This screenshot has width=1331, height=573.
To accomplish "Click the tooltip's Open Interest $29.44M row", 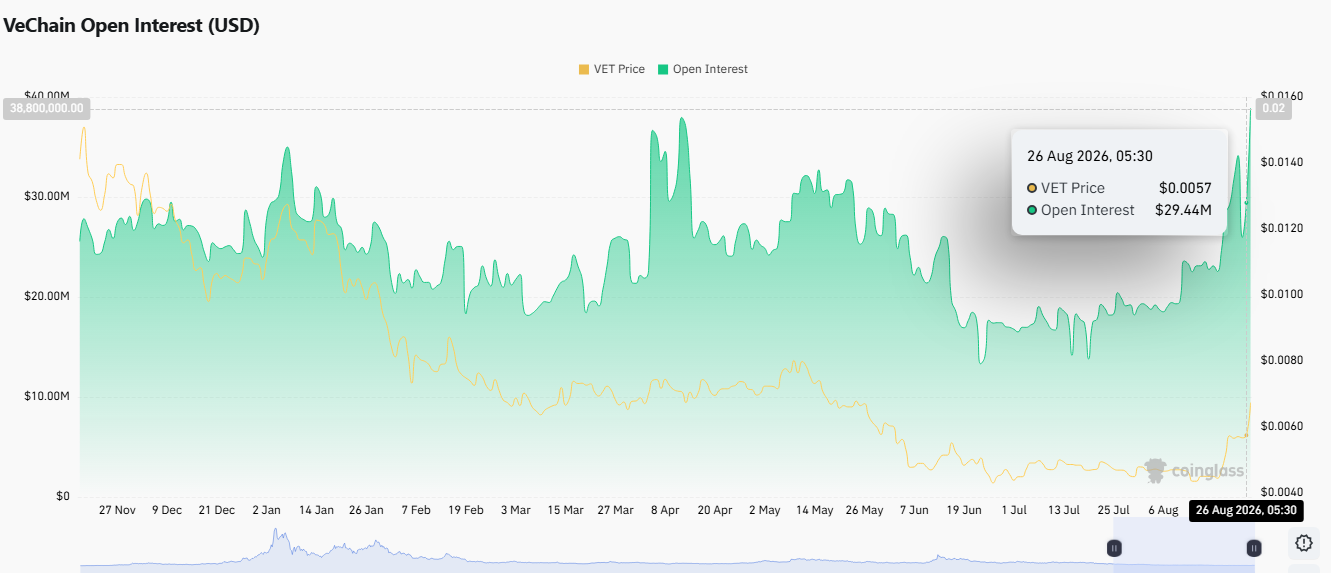I will pyautogui.click(x=1119, y=210).
